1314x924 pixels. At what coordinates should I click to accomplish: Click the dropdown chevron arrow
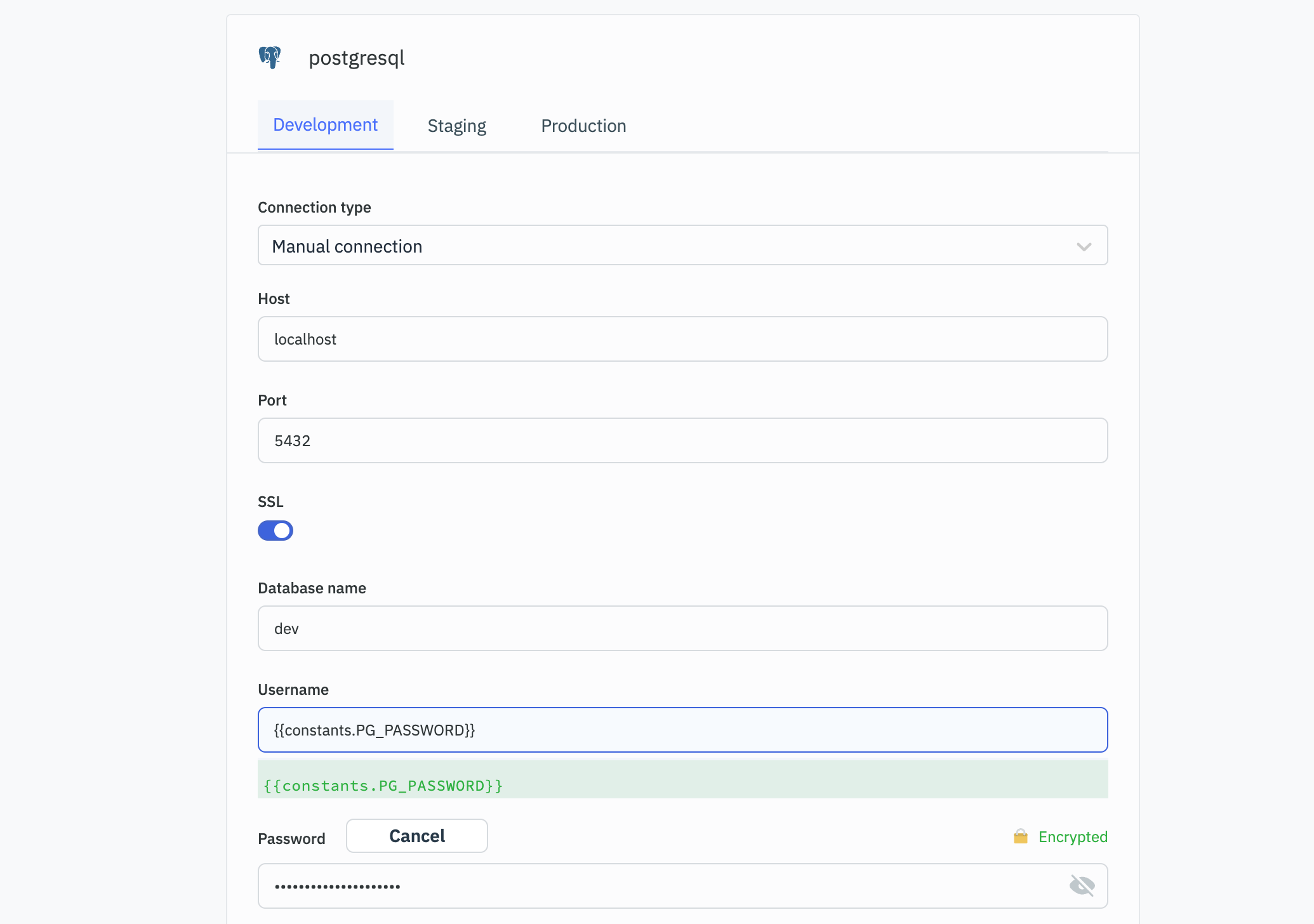click(1084, 246)
